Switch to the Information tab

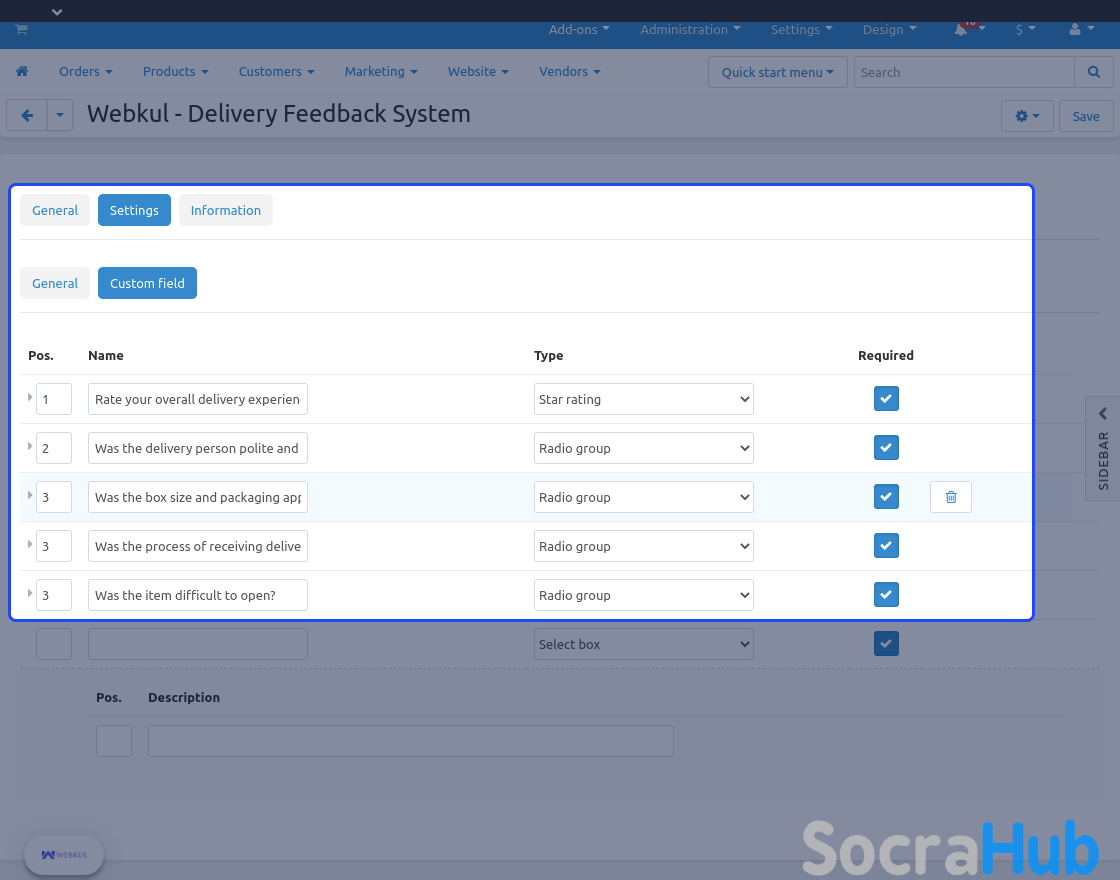(226, 210)
